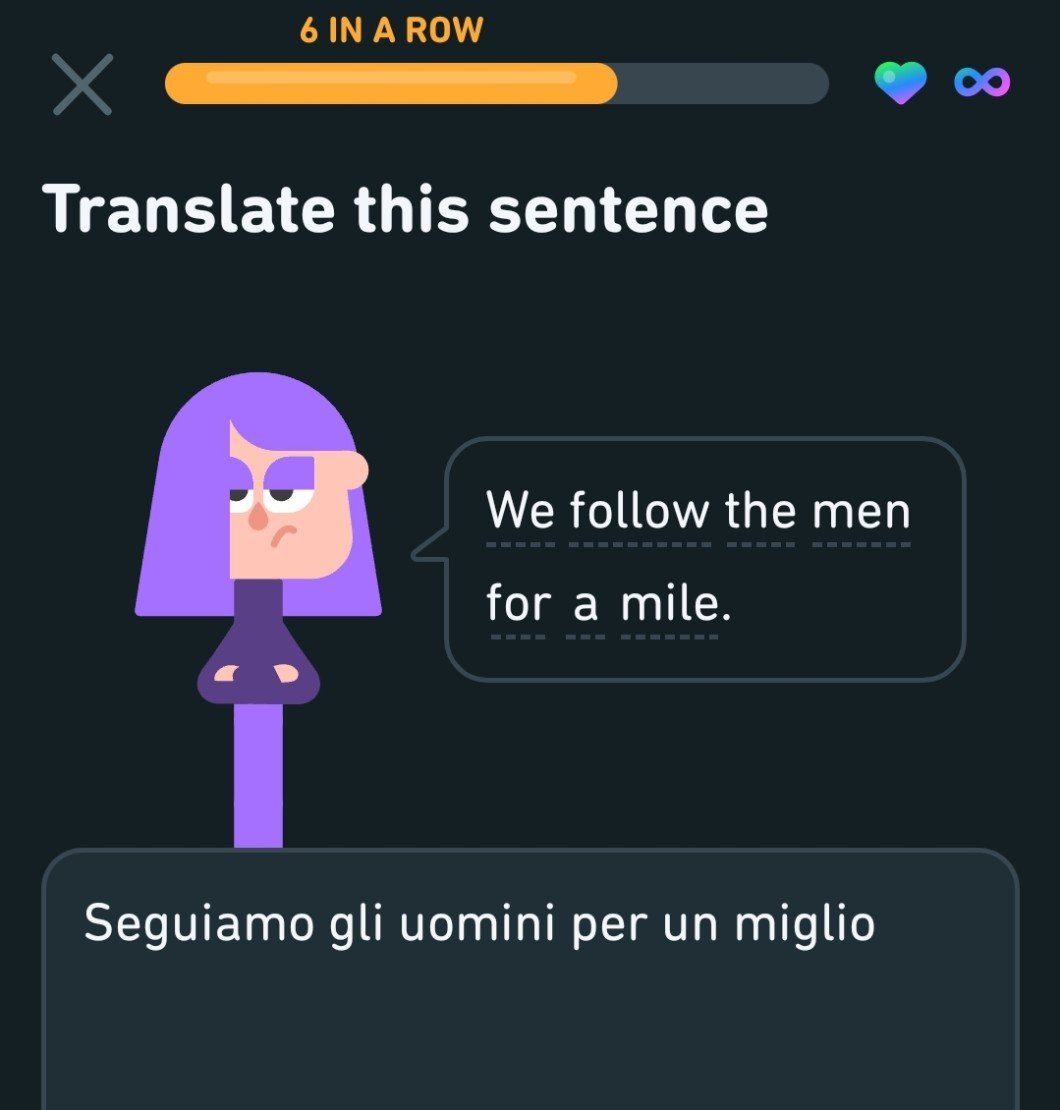
Task: Tap the rainbow heart icon
Action: (x=900, y=83)
